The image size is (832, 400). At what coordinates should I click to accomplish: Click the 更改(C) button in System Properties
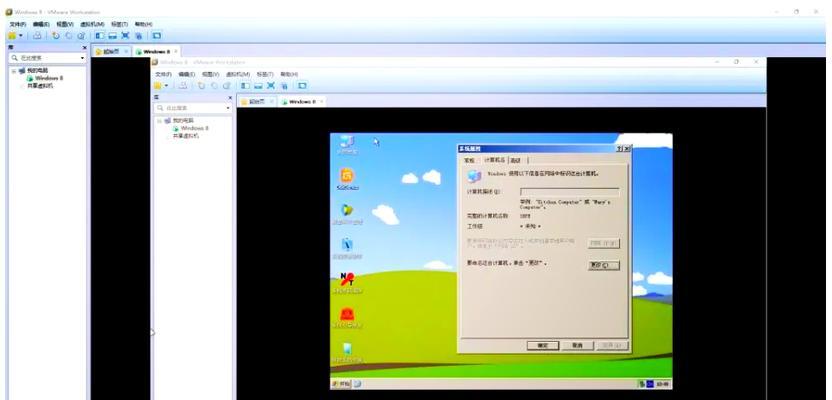pyautogui.click(x=603, y=265)
